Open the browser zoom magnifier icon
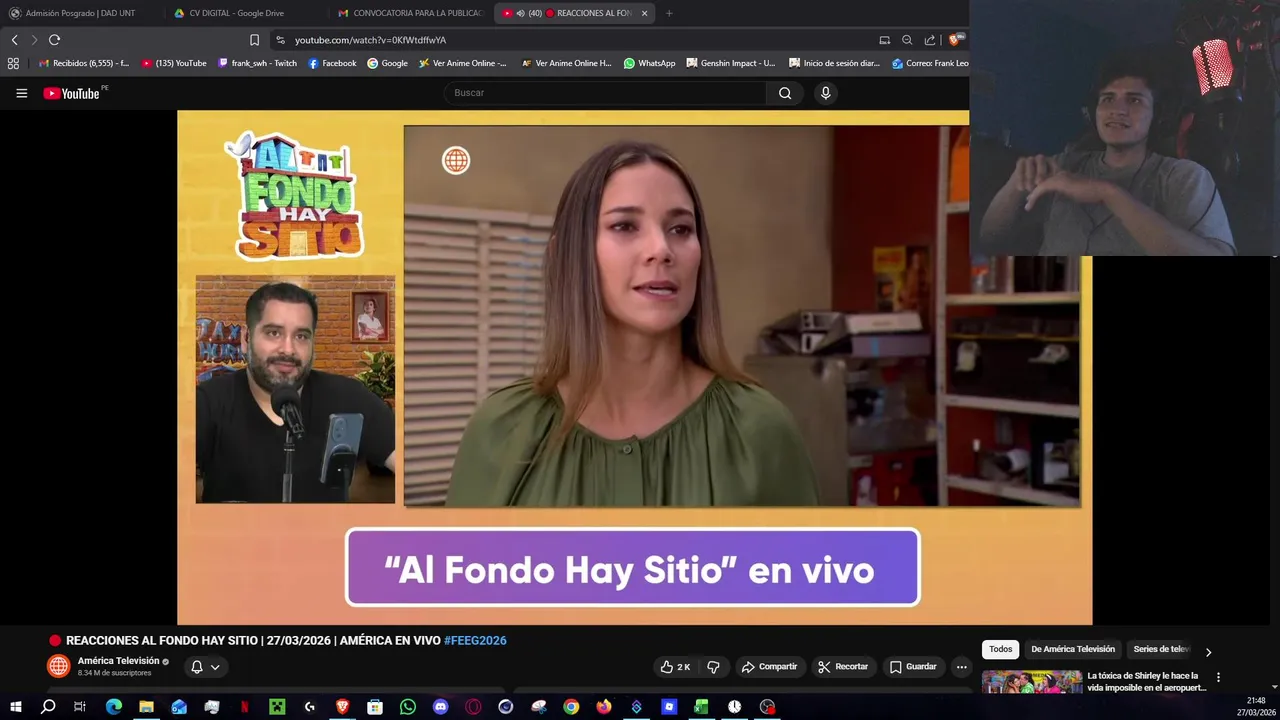The image size is (1280, 720). [907, 40]
